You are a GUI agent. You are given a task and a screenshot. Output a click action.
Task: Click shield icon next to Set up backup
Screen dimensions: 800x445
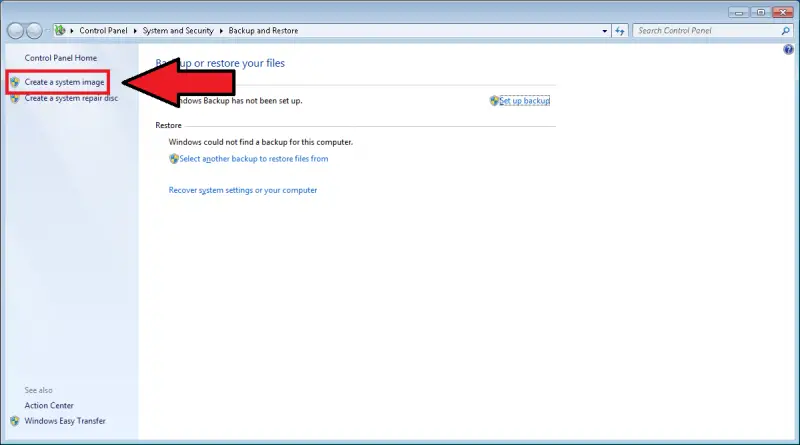point(494,101)
